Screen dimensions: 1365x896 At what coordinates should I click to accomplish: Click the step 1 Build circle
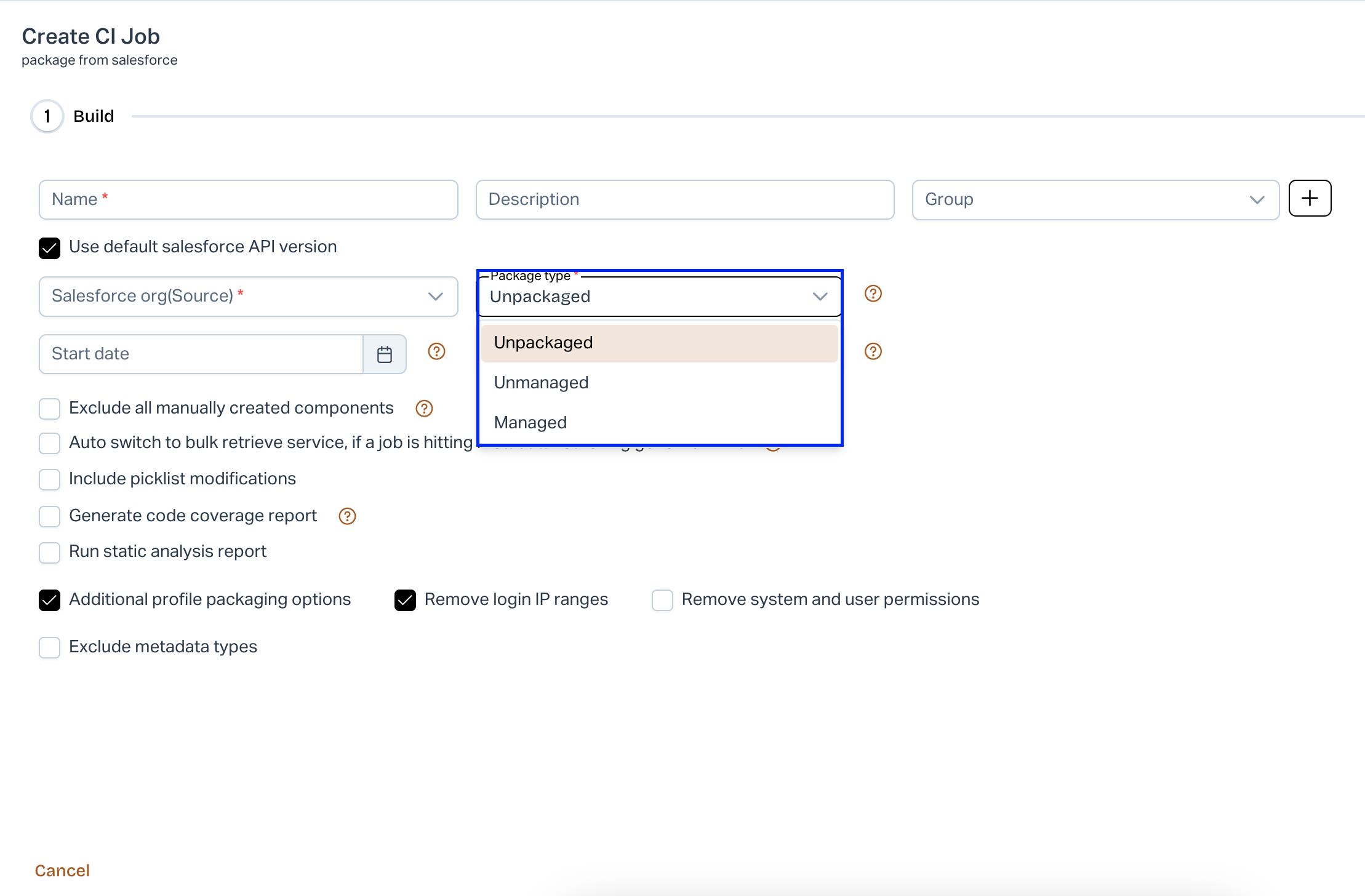47,116
